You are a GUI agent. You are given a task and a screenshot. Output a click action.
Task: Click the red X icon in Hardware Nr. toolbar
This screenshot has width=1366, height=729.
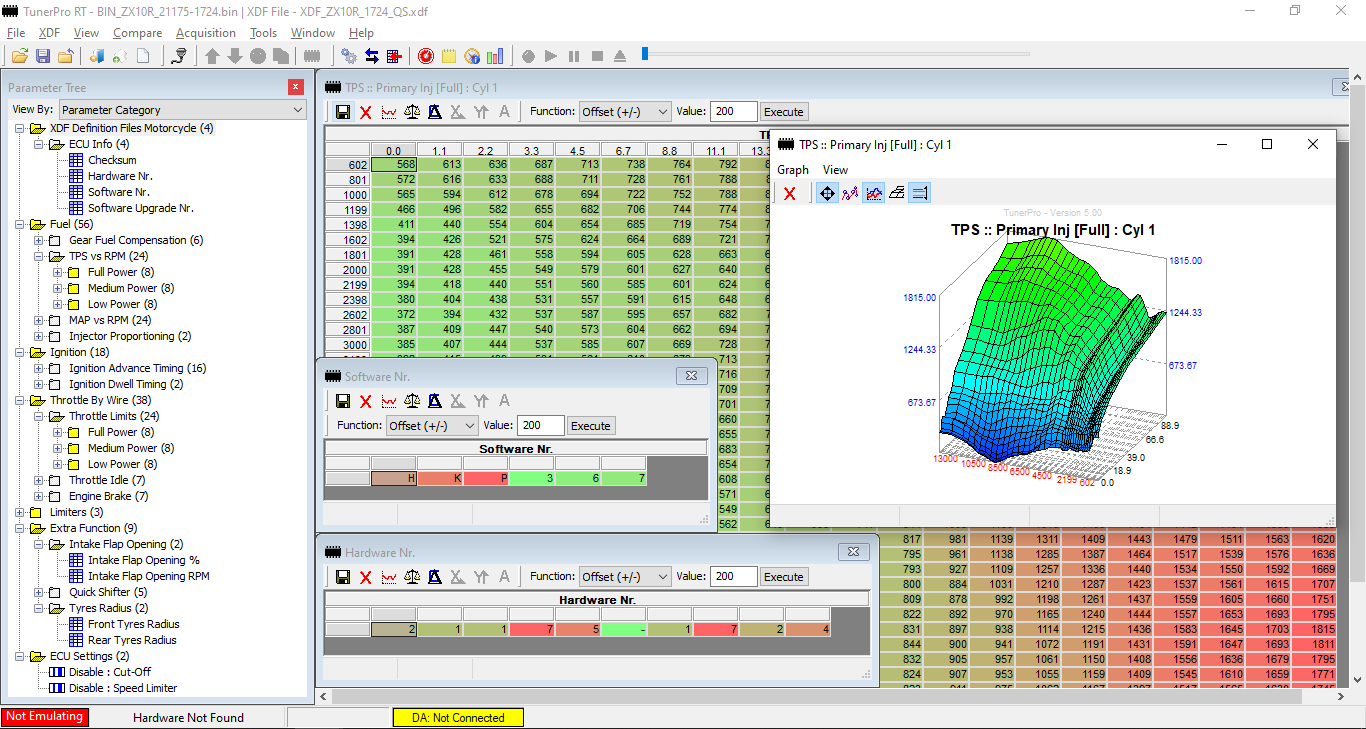[x=365, y=577]
